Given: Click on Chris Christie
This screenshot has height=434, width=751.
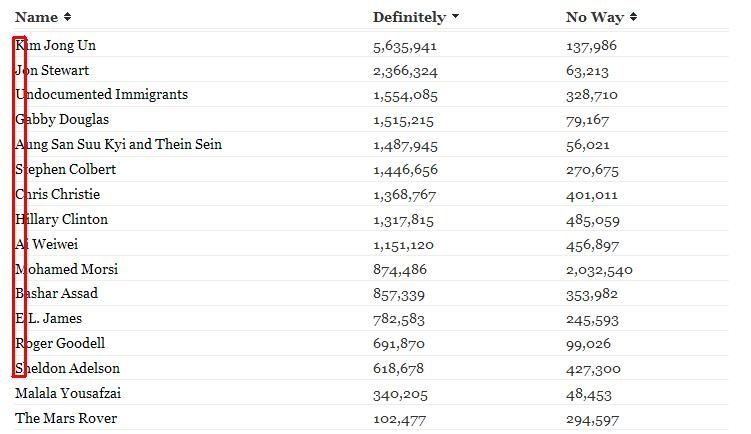Looking at the screenshot, I should [x=57, y=194].
